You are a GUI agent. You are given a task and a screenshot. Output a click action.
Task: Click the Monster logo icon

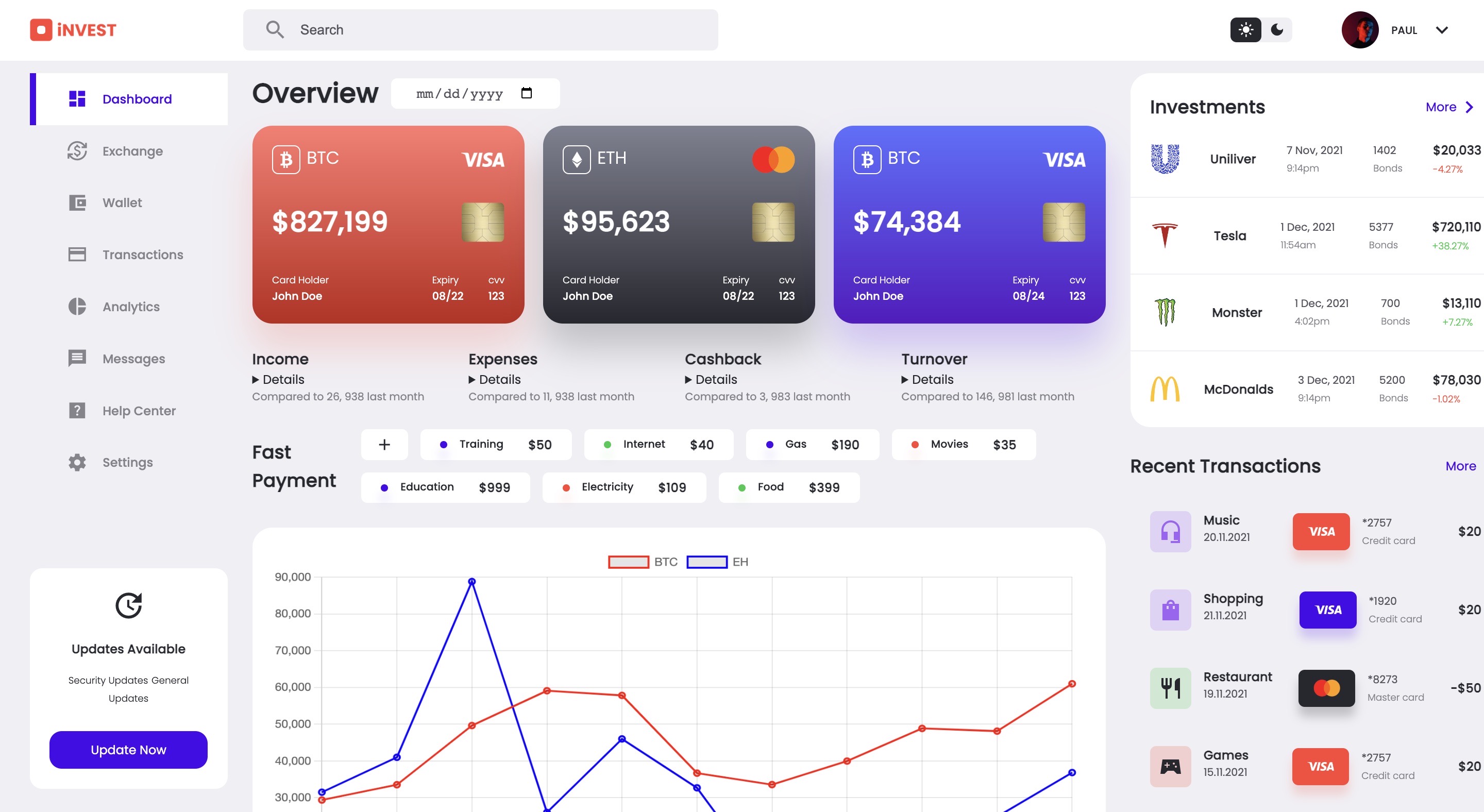click(x=1165, y=312)
